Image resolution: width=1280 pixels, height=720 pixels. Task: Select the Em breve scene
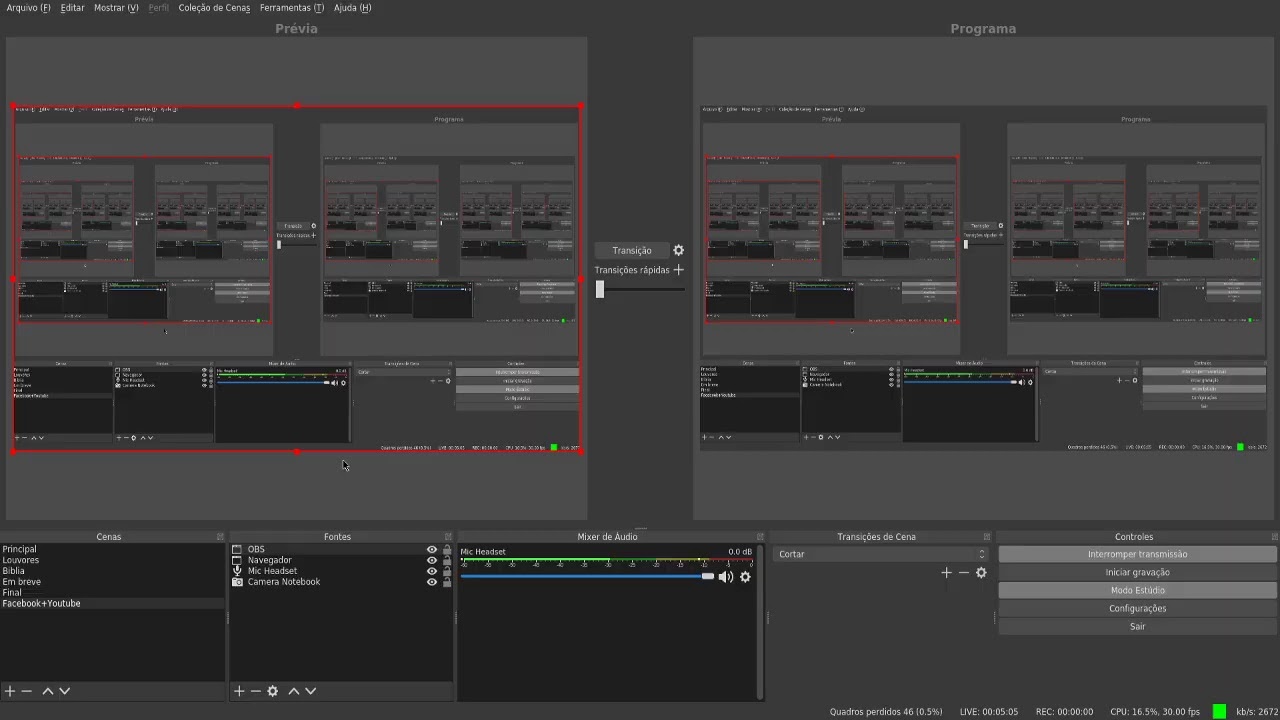click(x=112, y=582)
